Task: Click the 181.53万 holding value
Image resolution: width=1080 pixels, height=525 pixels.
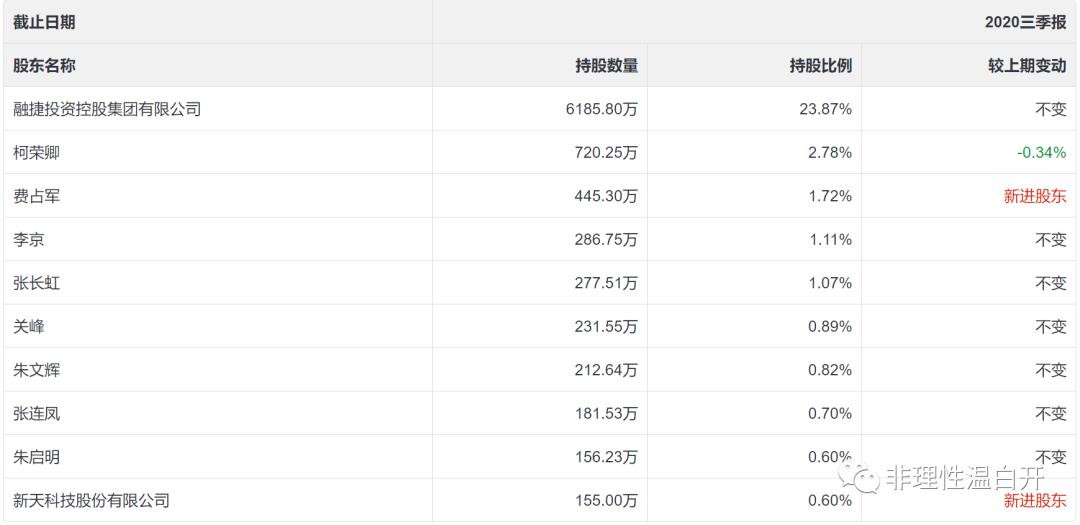Action: click(606, 413)
